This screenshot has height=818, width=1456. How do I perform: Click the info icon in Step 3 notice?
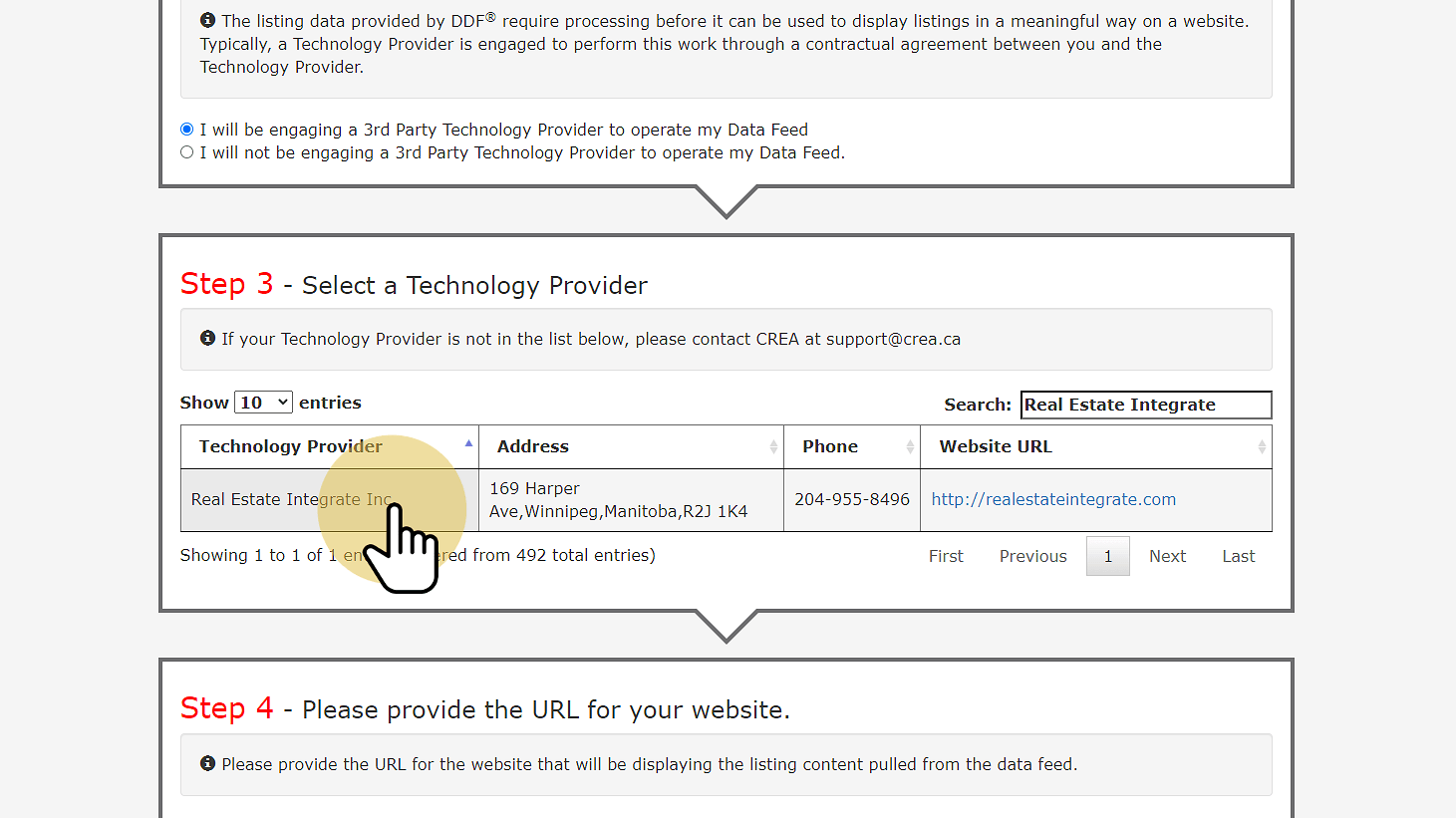coord(207,338)
